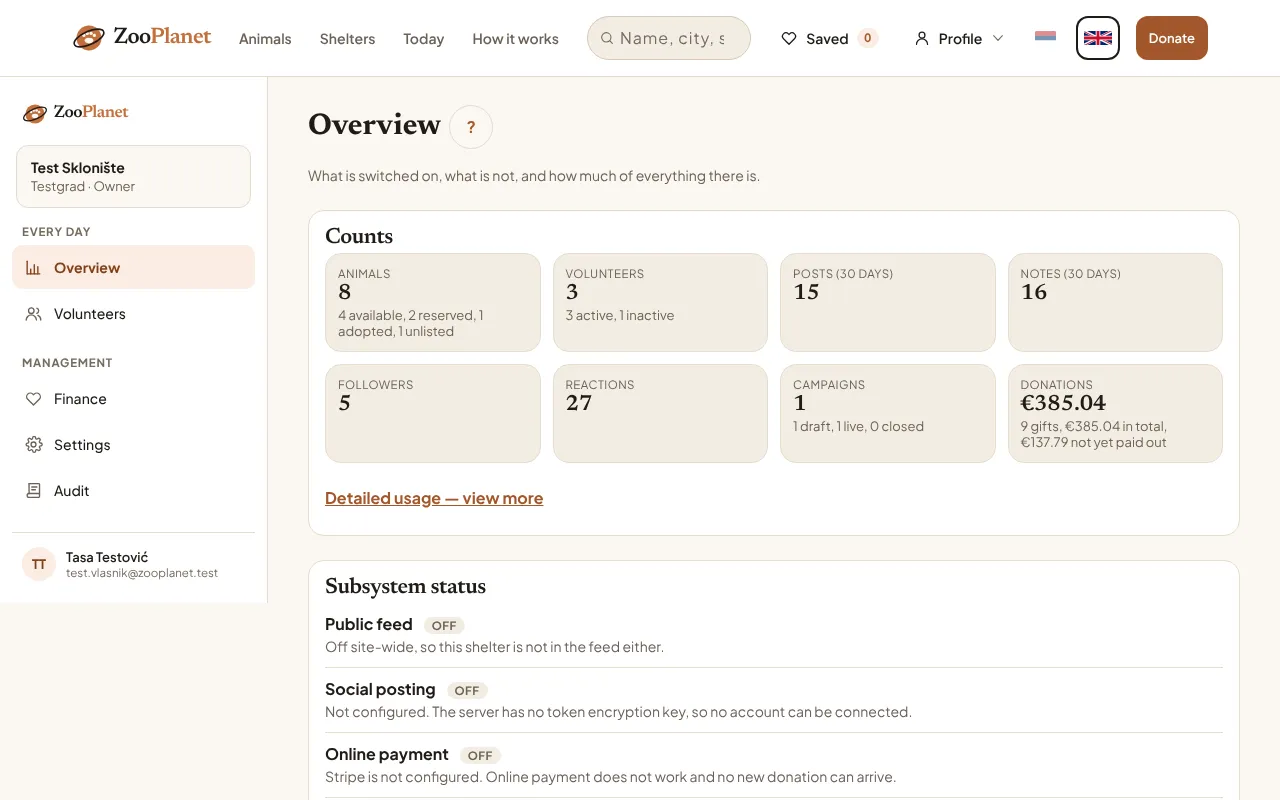Click the Social posting OFF badge
The image size is (1280, 800).
click(467, 690)
